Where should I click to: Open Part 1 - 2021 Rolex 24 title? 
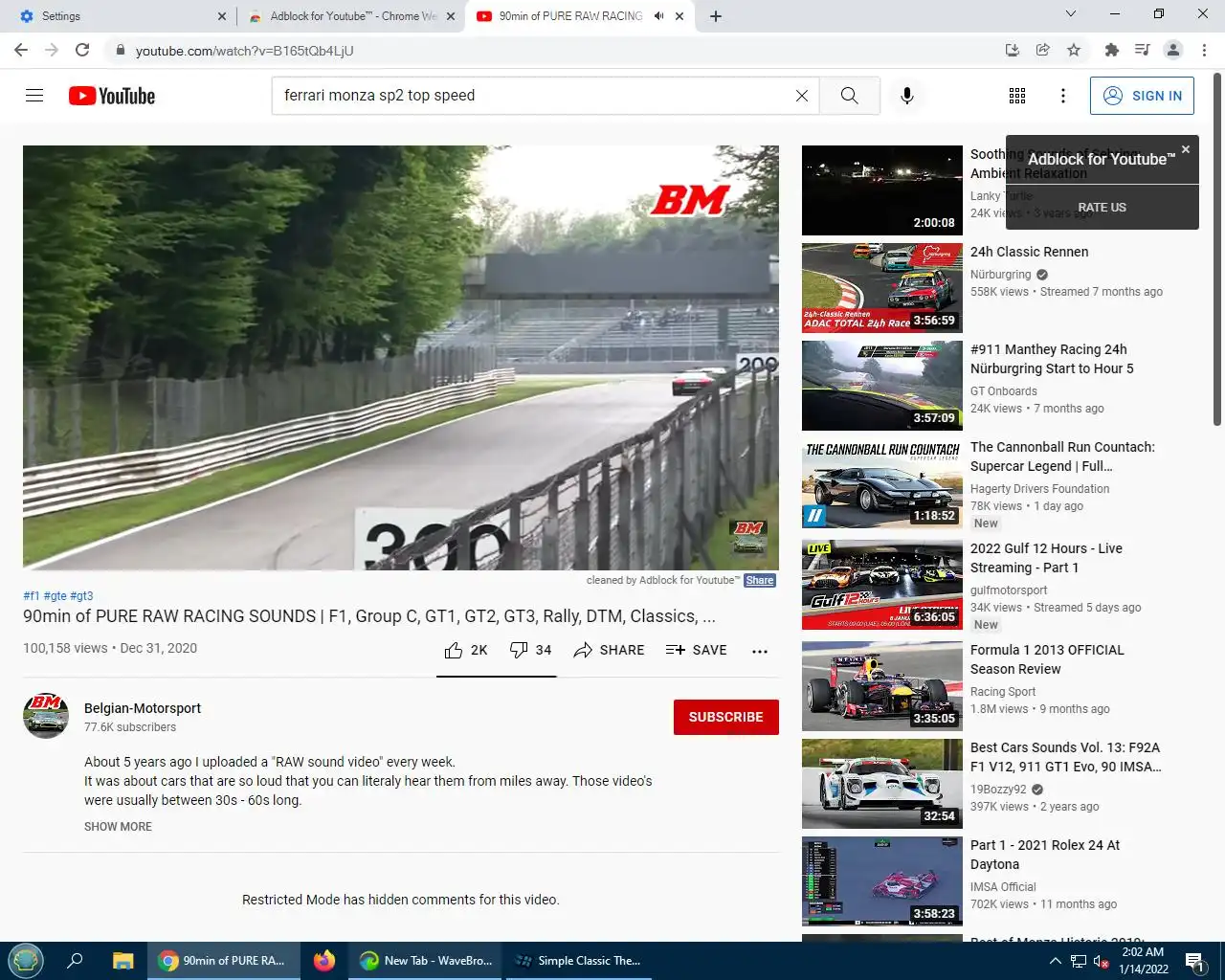(x=1045, y=855)
